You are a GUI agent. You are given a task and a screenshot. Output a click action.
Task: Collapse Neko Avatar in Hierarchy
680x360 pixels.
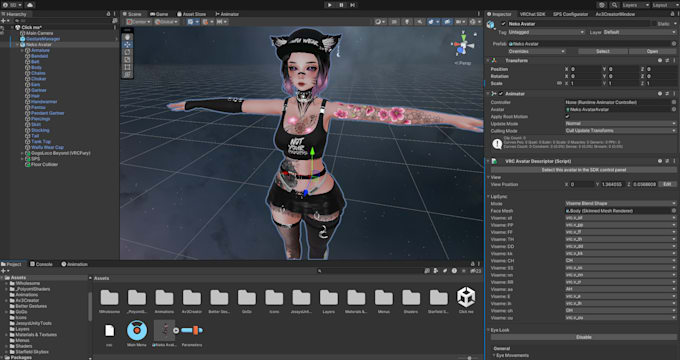click(x=17, y=45)
